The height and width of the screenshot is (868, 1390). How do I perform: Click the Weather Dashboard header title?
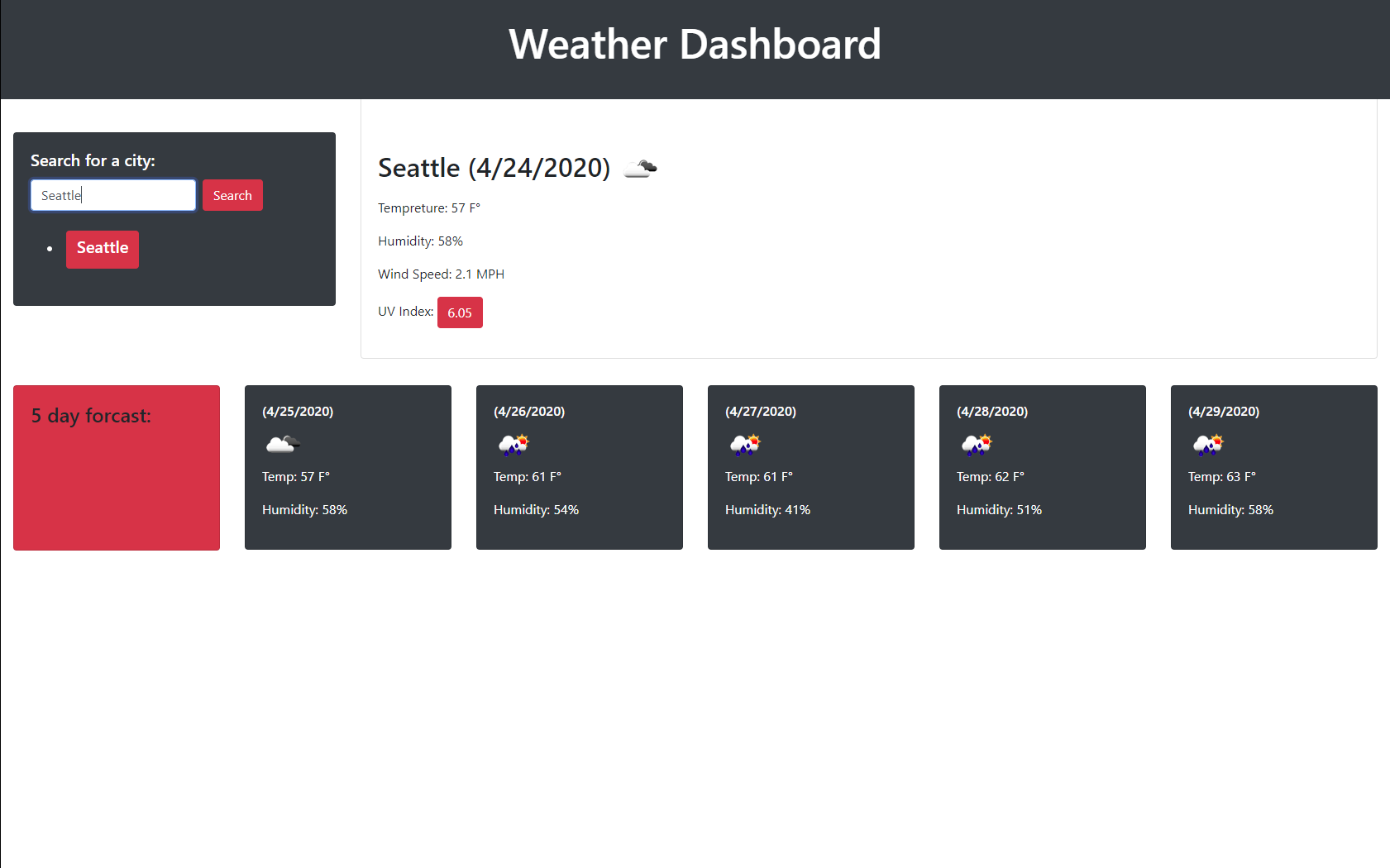point(695,44)
